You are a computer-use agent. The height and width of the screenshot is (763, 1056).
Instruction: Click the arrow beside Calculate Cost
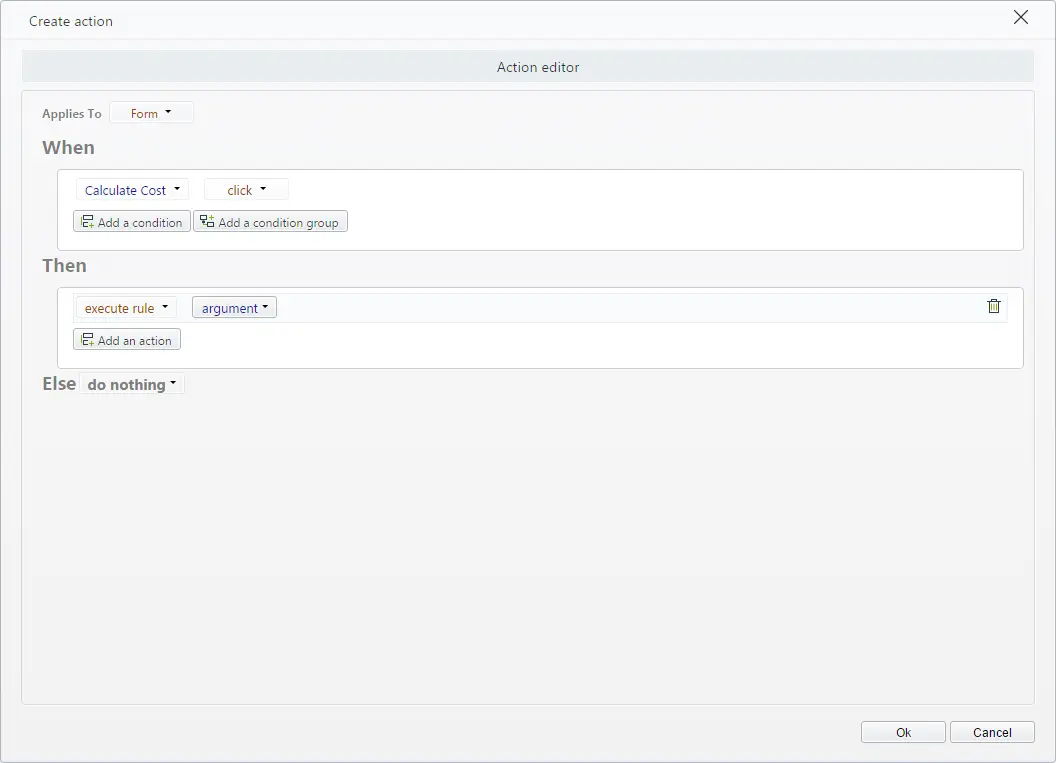tap(177, 189)
